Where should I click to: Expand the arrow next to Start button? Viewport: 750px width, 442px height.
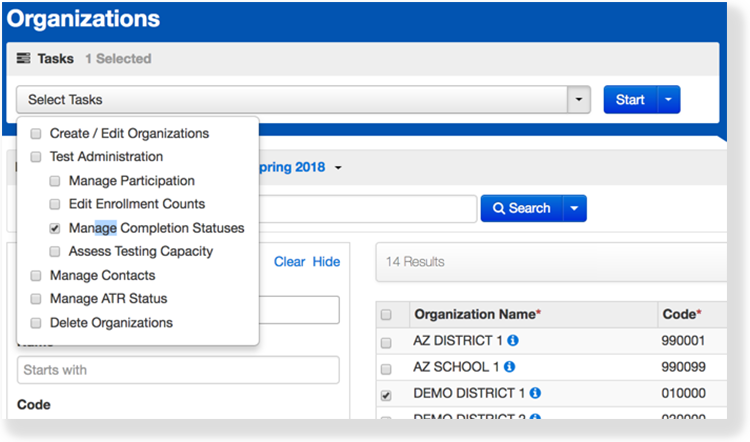[669, 100]
